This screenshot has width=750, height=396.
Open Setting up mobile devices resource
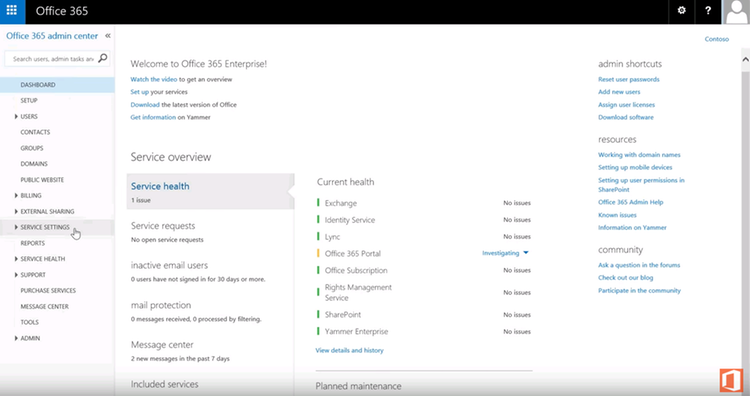[635, 167]
